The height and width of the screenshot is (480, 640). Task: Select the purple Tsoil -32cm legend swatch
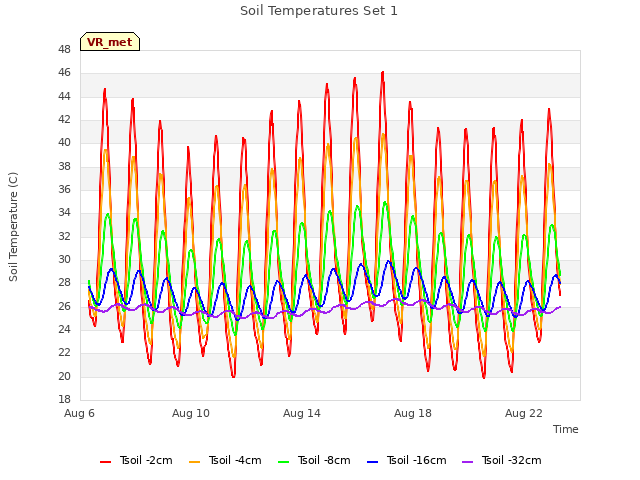(468, 461)
